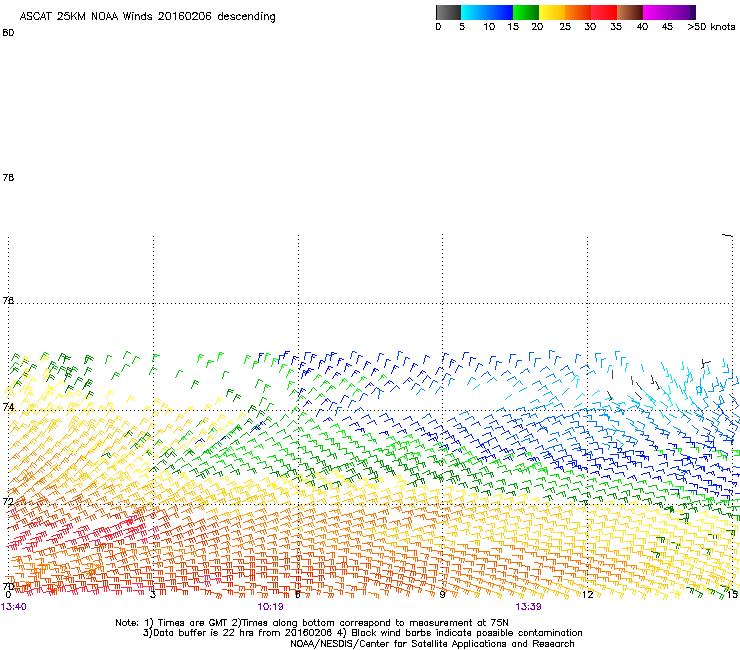Click the purple time stamp '13:39'
Screen dimensions: 740x650
528,607
